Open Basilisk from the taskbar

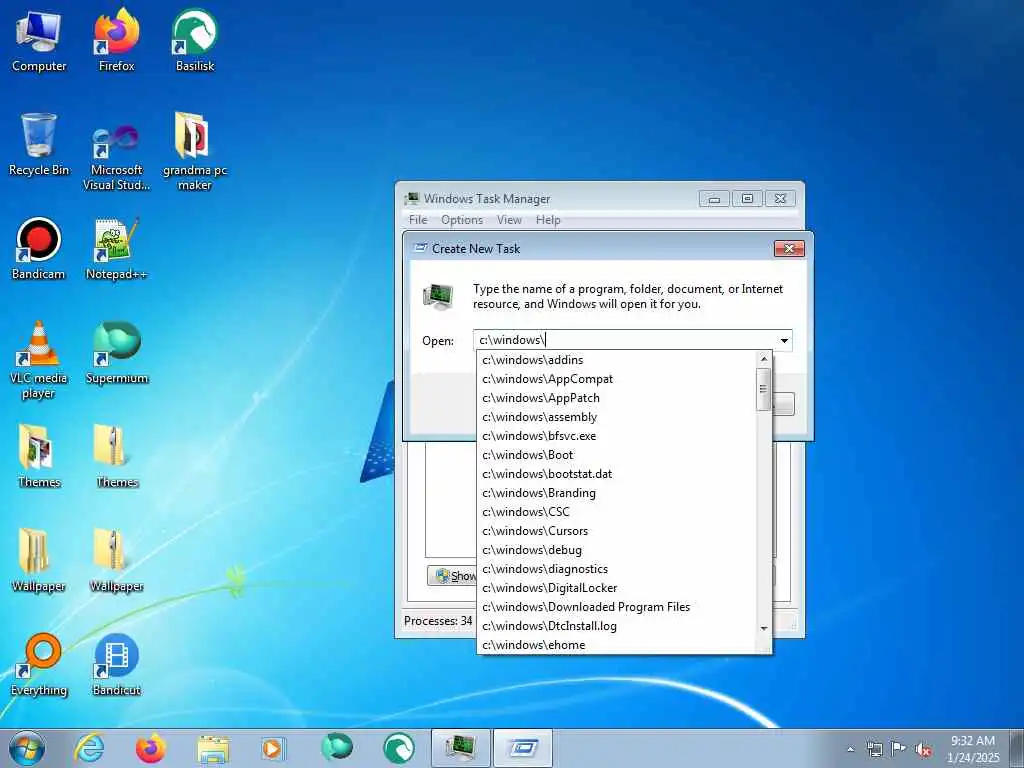398,748
